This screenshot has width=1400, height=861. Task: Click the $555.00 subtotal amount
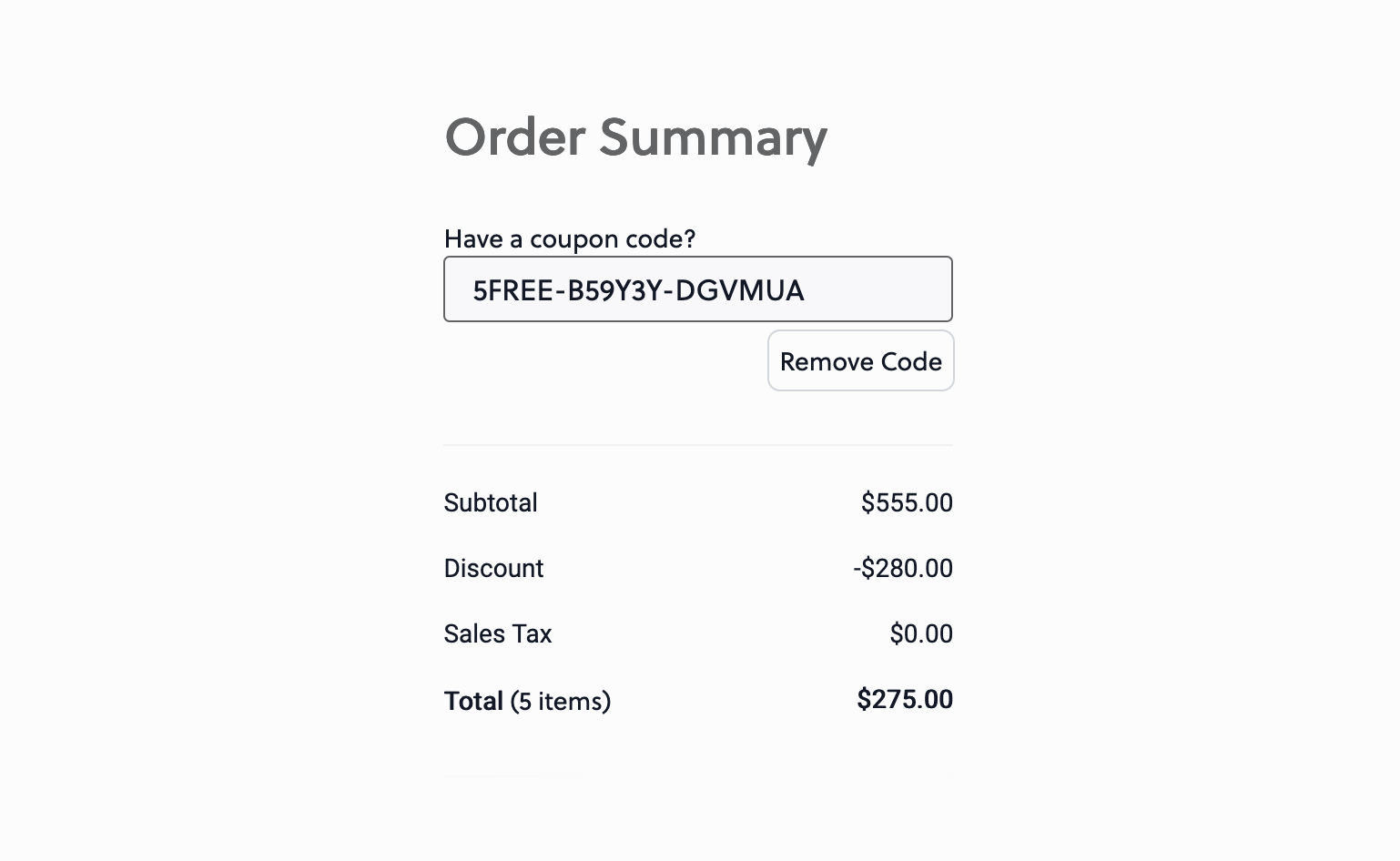tap(907, 502)
